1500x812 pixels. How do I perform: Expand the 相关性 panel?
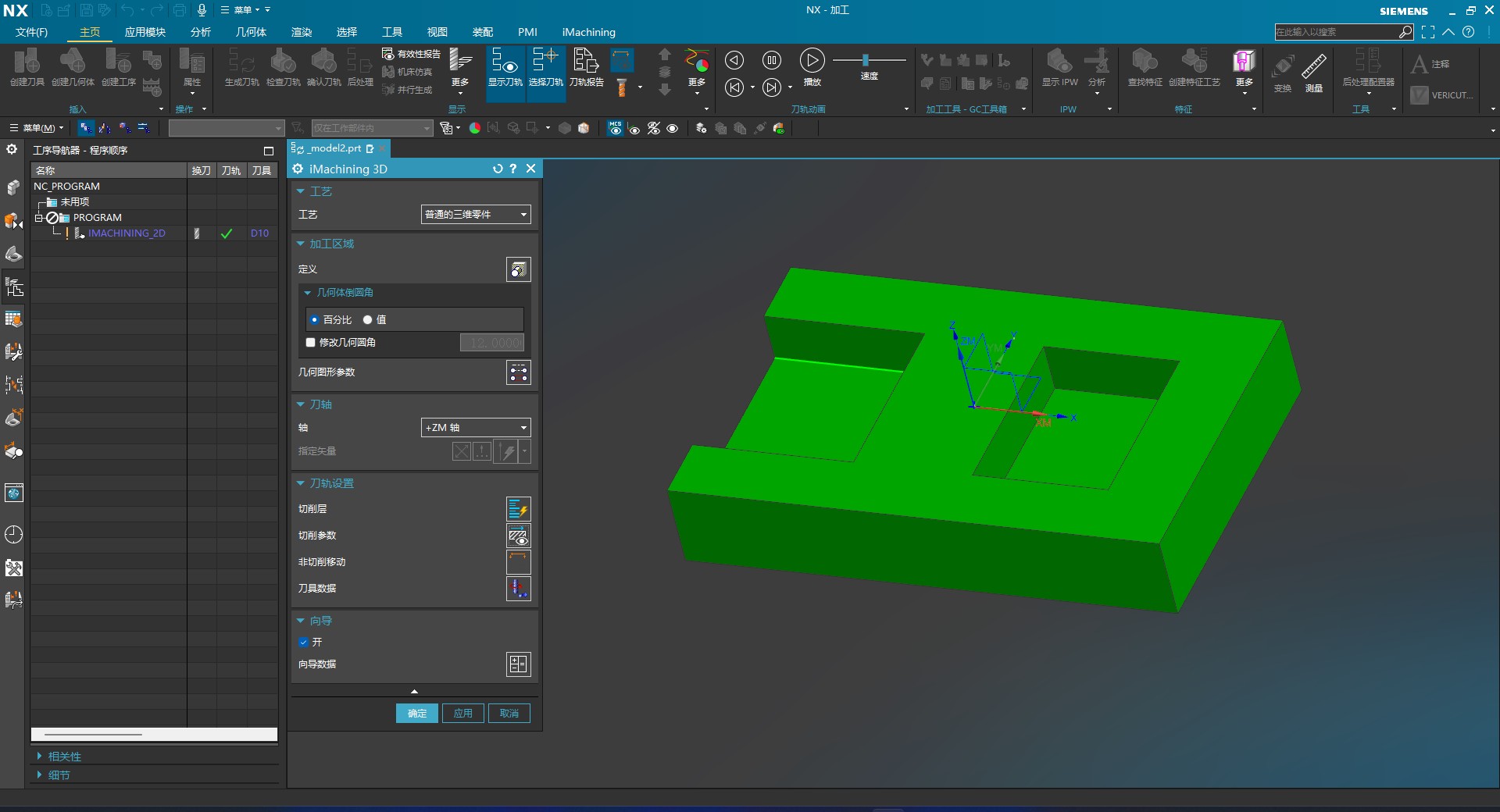point(40,757)
